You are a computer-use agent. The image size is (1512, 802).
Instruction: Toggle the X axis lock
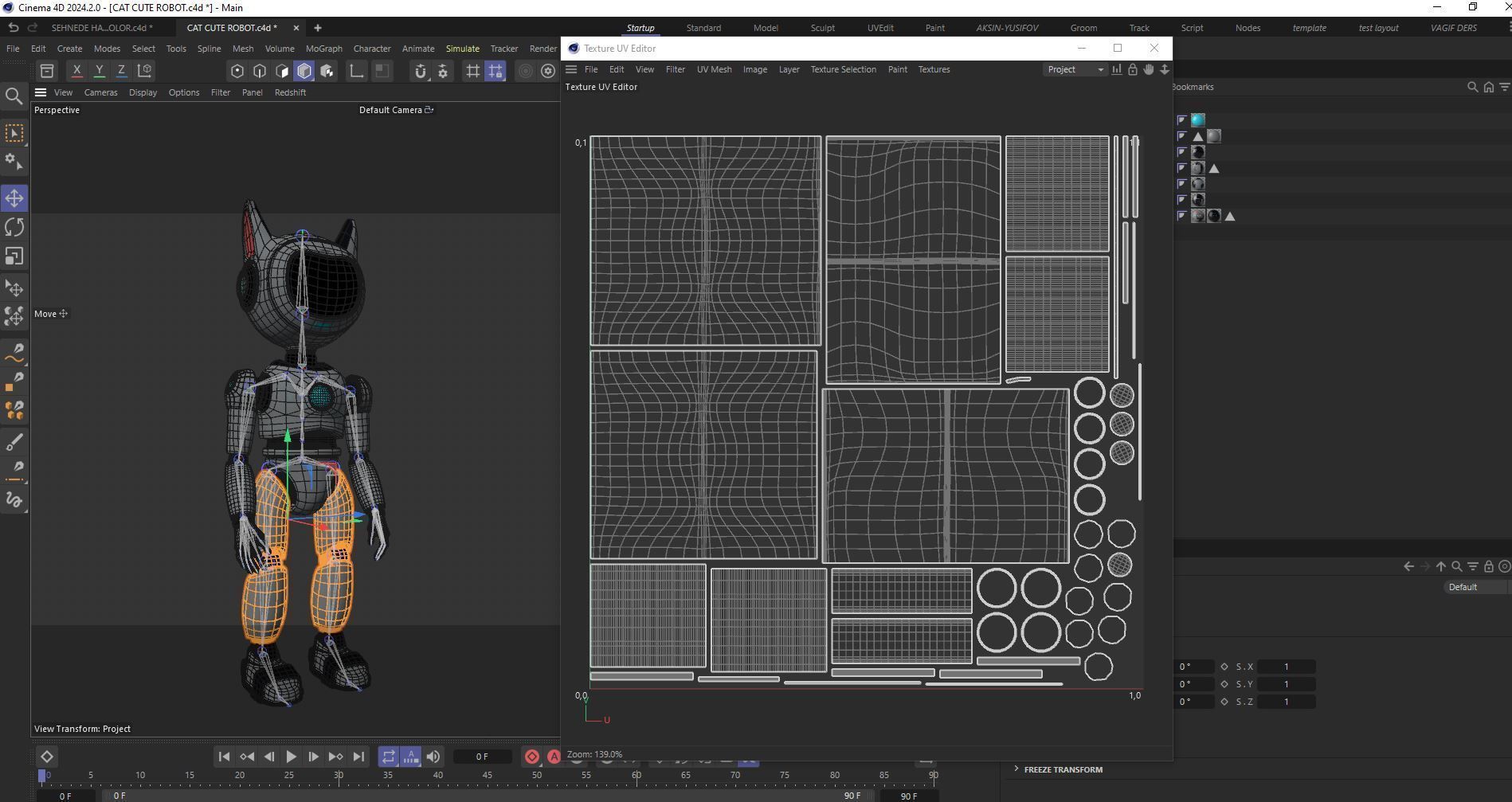[76, 71]
